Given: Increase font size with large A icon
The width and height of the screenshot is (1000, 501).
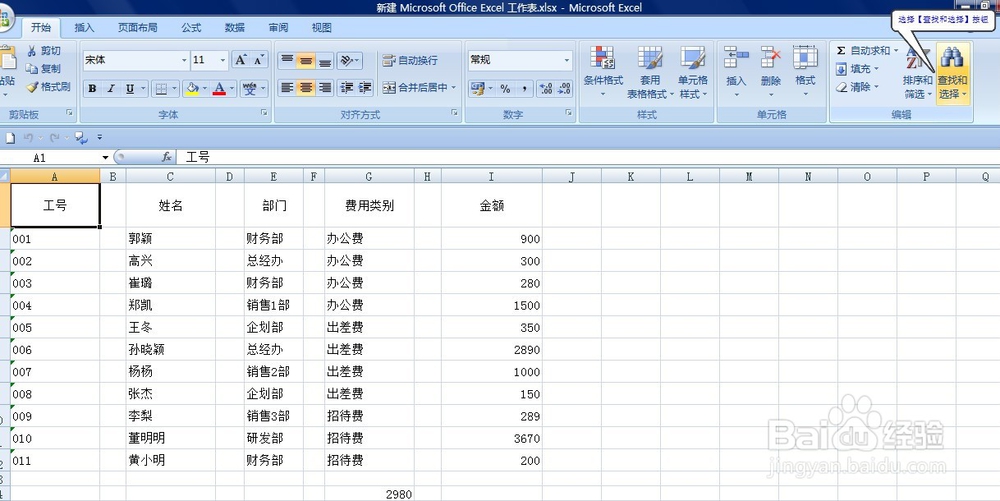Looking at the screenshot, I should click(240, 60).
